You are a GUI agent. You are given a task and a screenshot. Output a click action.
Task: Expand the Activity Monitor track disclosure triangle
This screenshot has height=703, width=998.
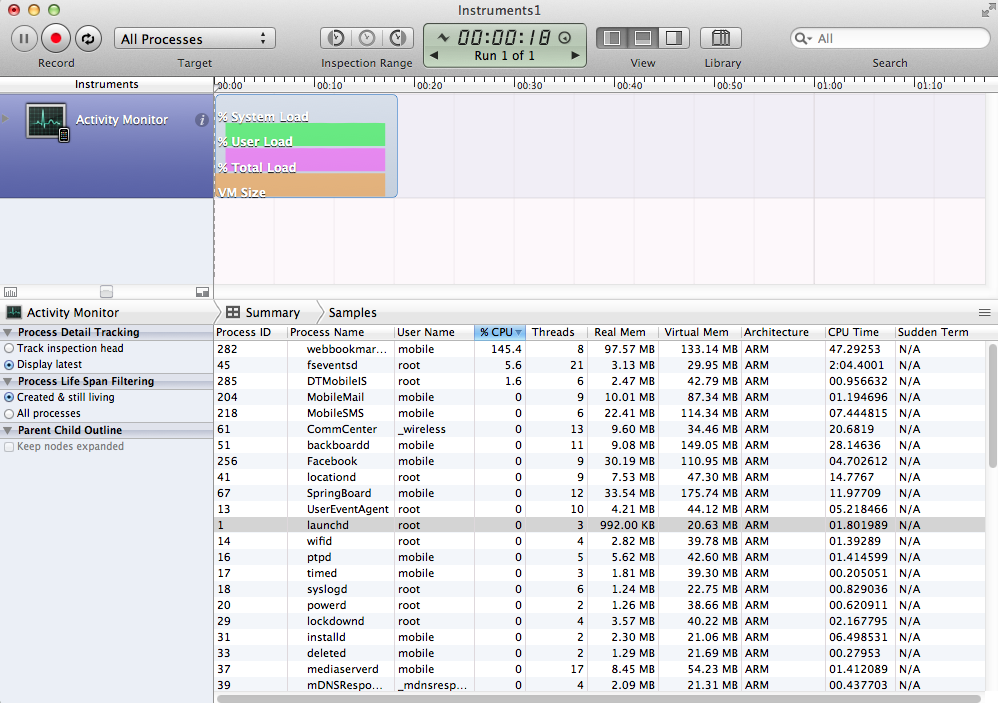pos(6,119)
